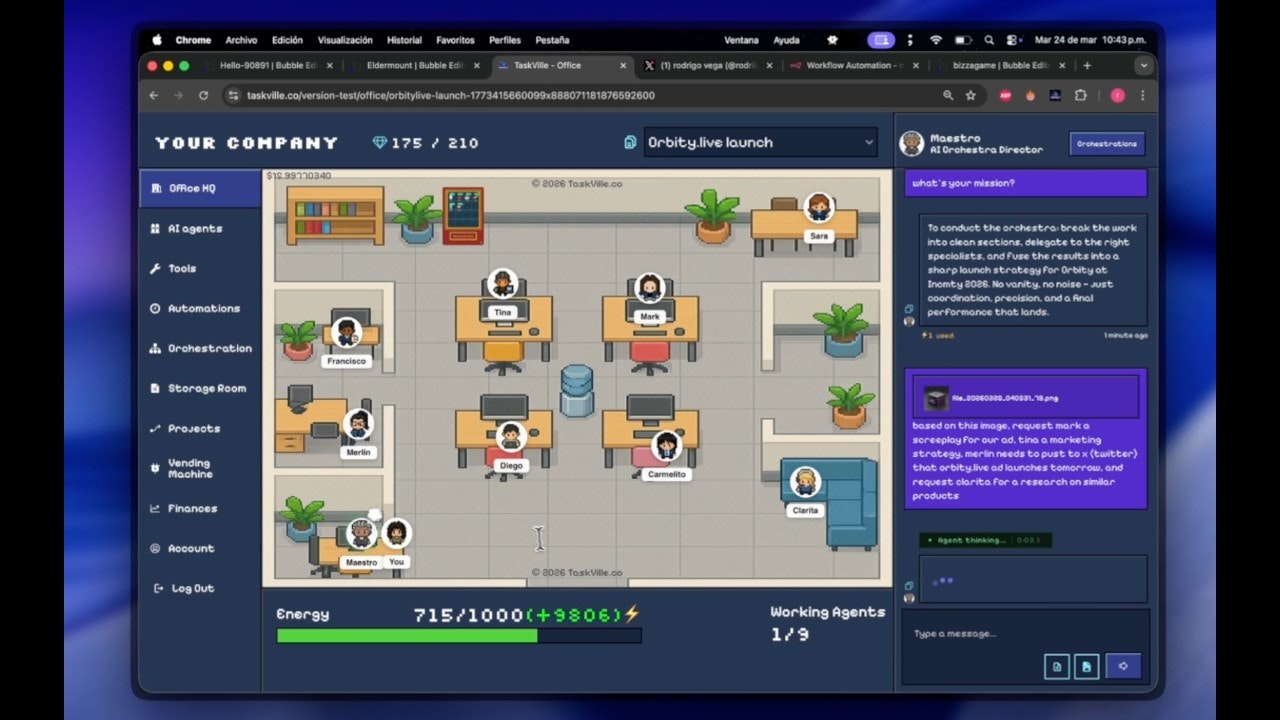The height and width of the screenshot is (720, 1280).
Task: Select agent Tina at her desk
Action: pos(502,284)
